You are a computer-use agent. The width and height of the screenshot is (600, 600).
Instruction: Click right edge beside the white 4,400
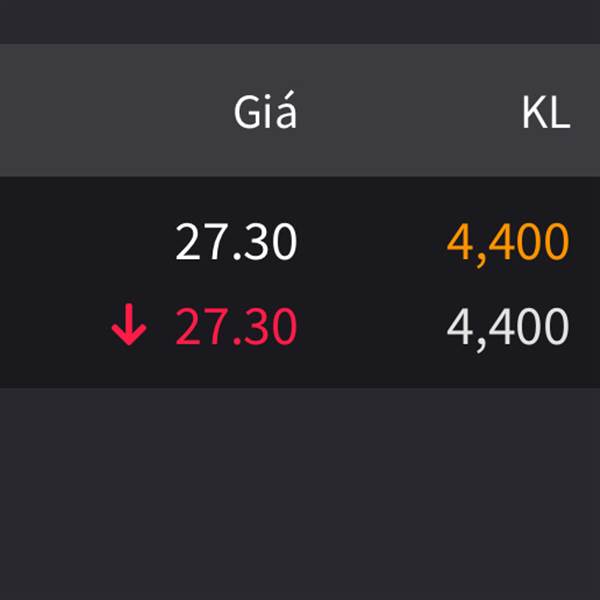(x=585, y=328)
